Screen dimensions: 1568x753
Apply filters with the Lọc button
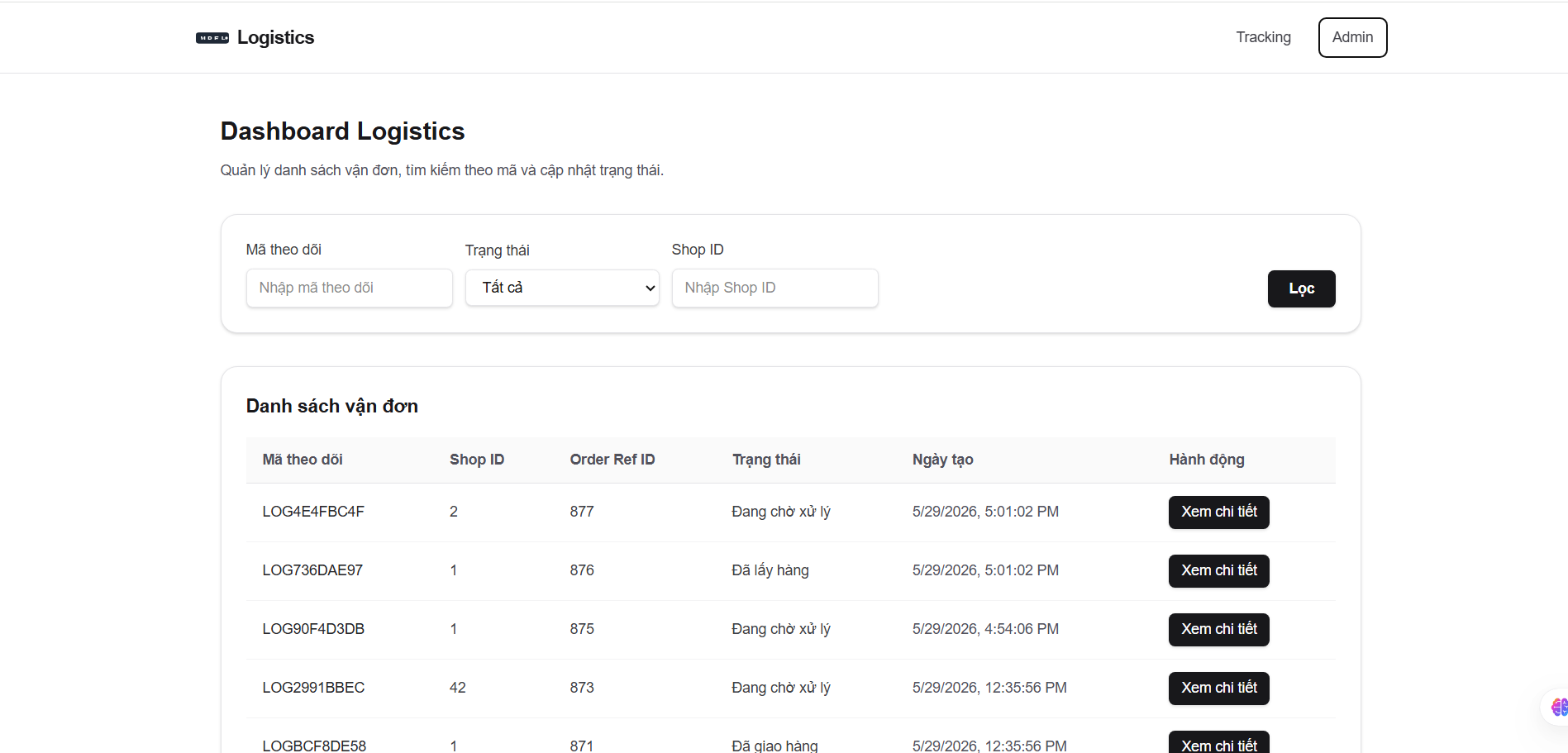click(1301, 288)
